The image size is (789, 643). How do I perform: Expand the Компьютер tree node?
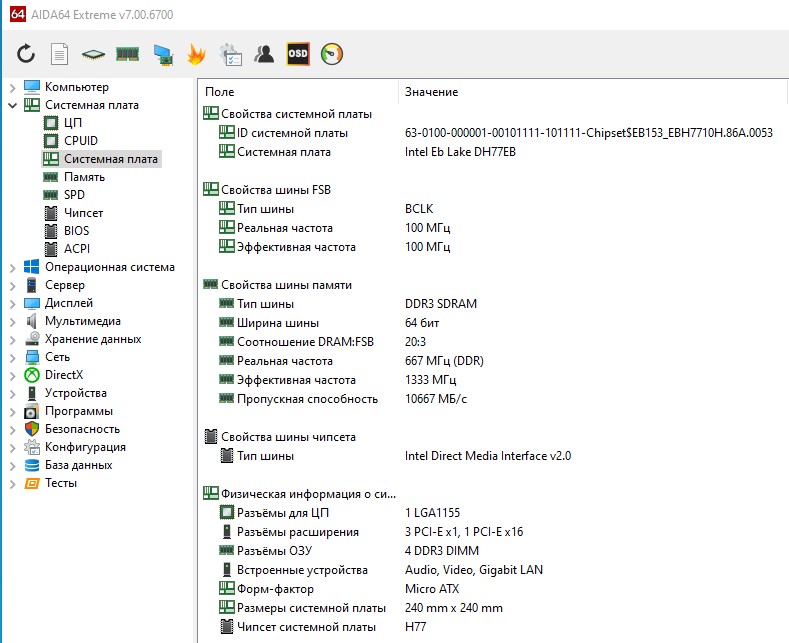[13, 88]
